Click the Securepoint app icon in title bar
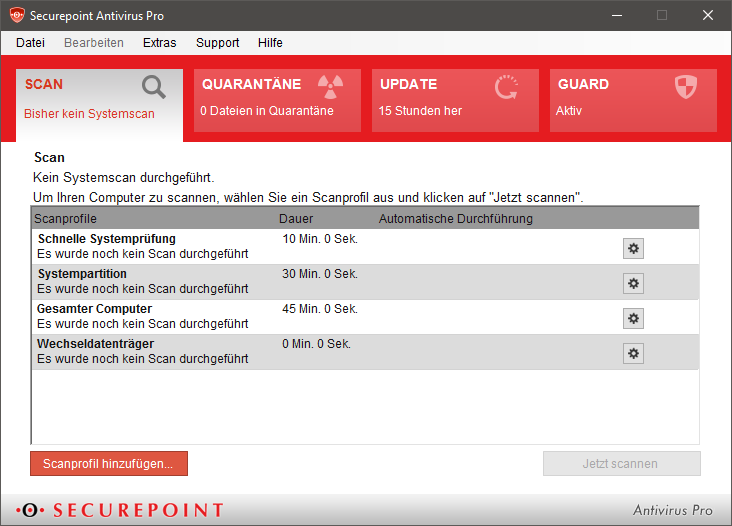732x526 pixels. coord(17,16)
